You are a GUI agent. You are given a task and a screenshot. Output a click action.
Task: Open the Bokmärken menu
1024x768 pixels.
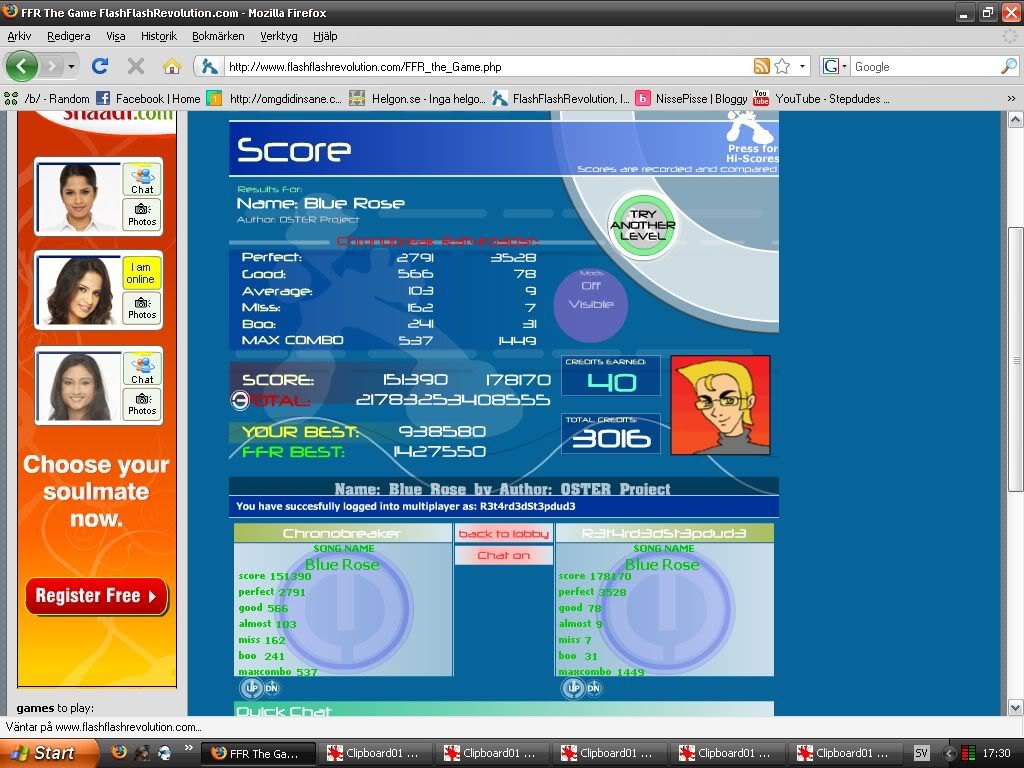218,36
